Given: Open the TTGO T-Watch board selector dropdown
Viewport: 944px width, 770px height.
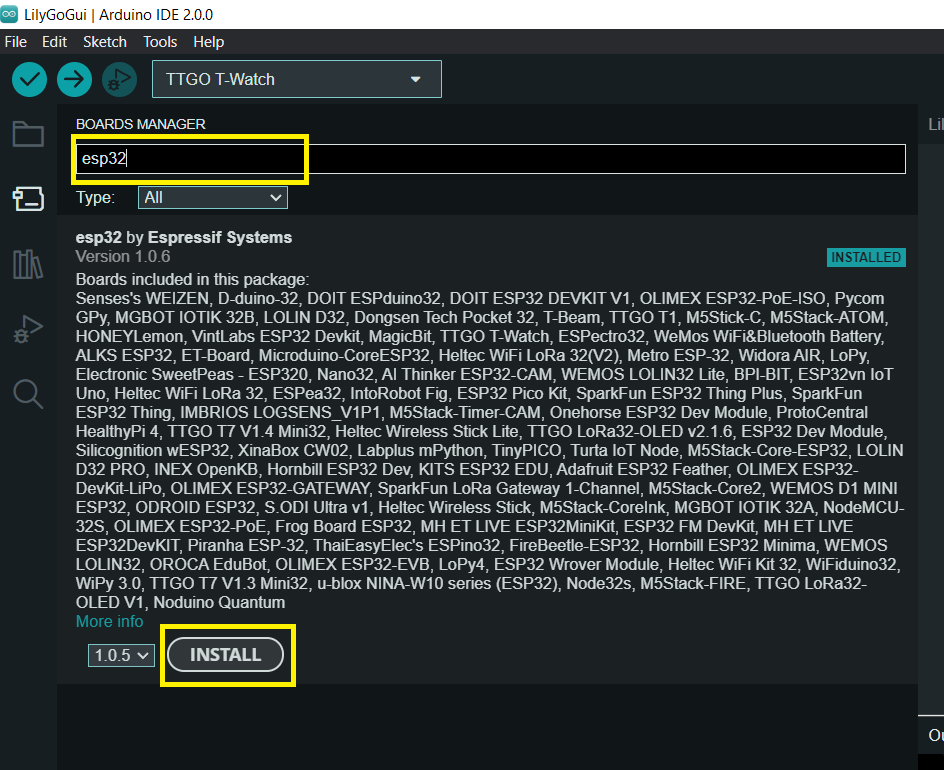Looking at the screenshot, I should point(297,79).
